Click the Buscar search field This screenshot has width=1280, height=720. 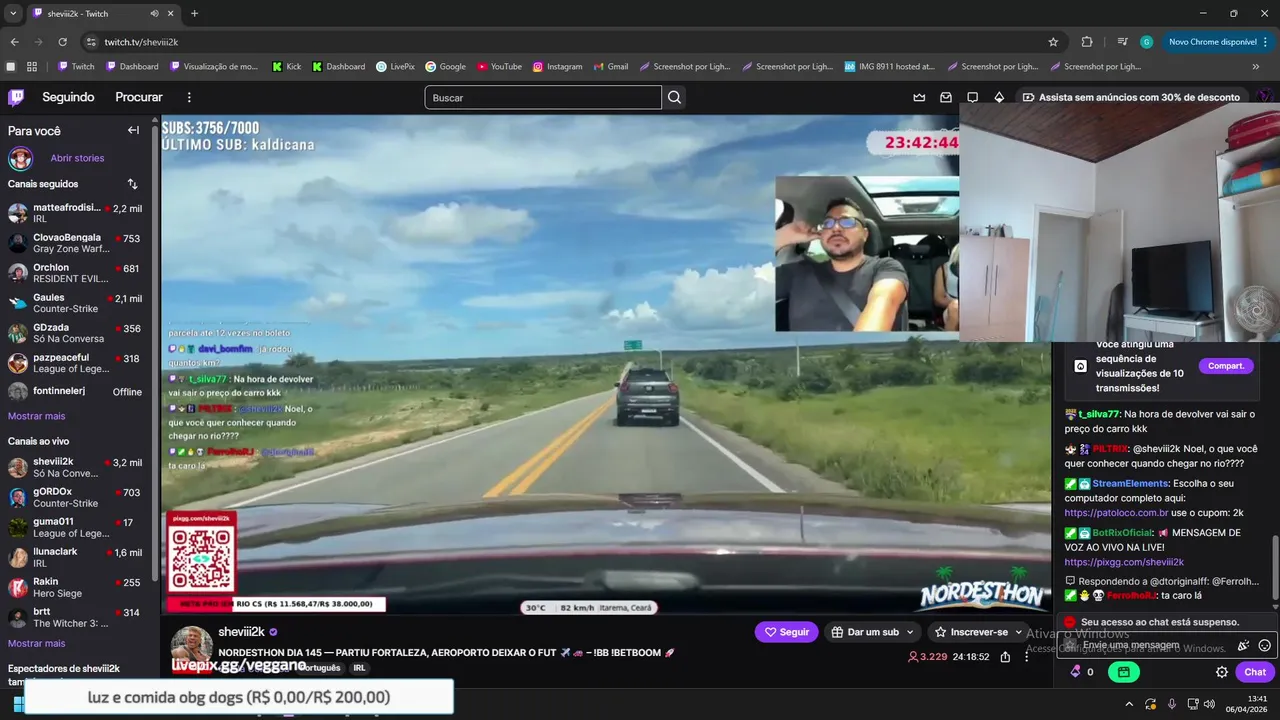coord(543,97)
